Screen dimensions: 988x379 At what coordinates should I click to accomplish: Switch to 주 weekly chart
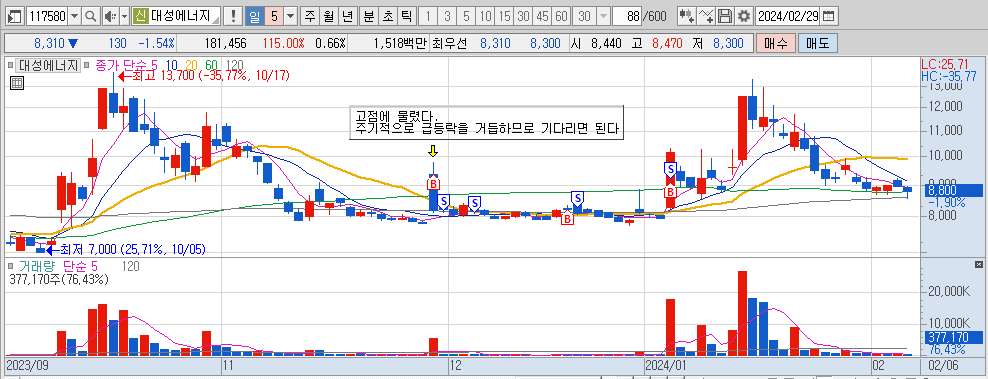click(x=310, y=16)
